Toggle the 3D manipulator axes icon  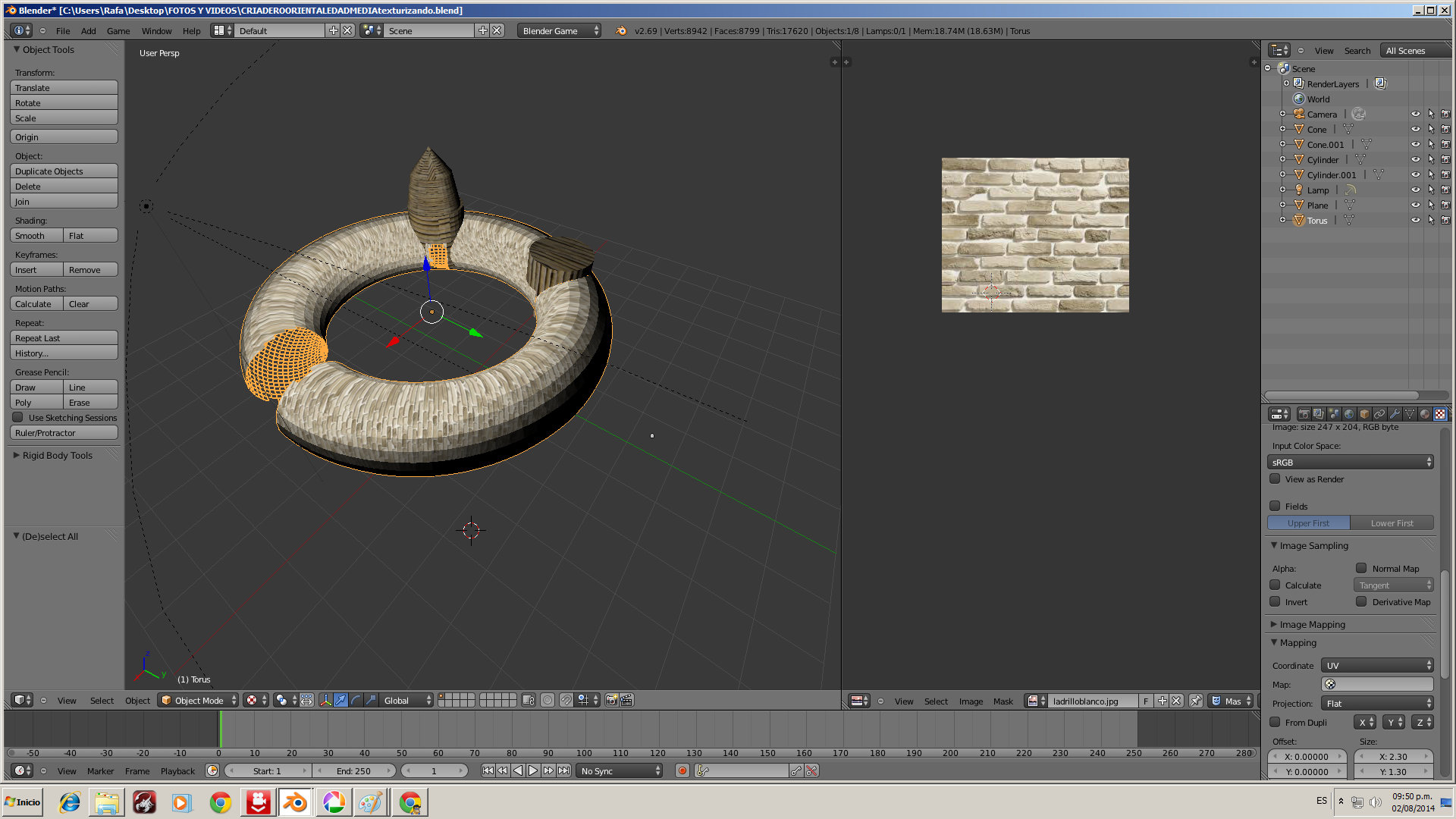click(325, 701)
